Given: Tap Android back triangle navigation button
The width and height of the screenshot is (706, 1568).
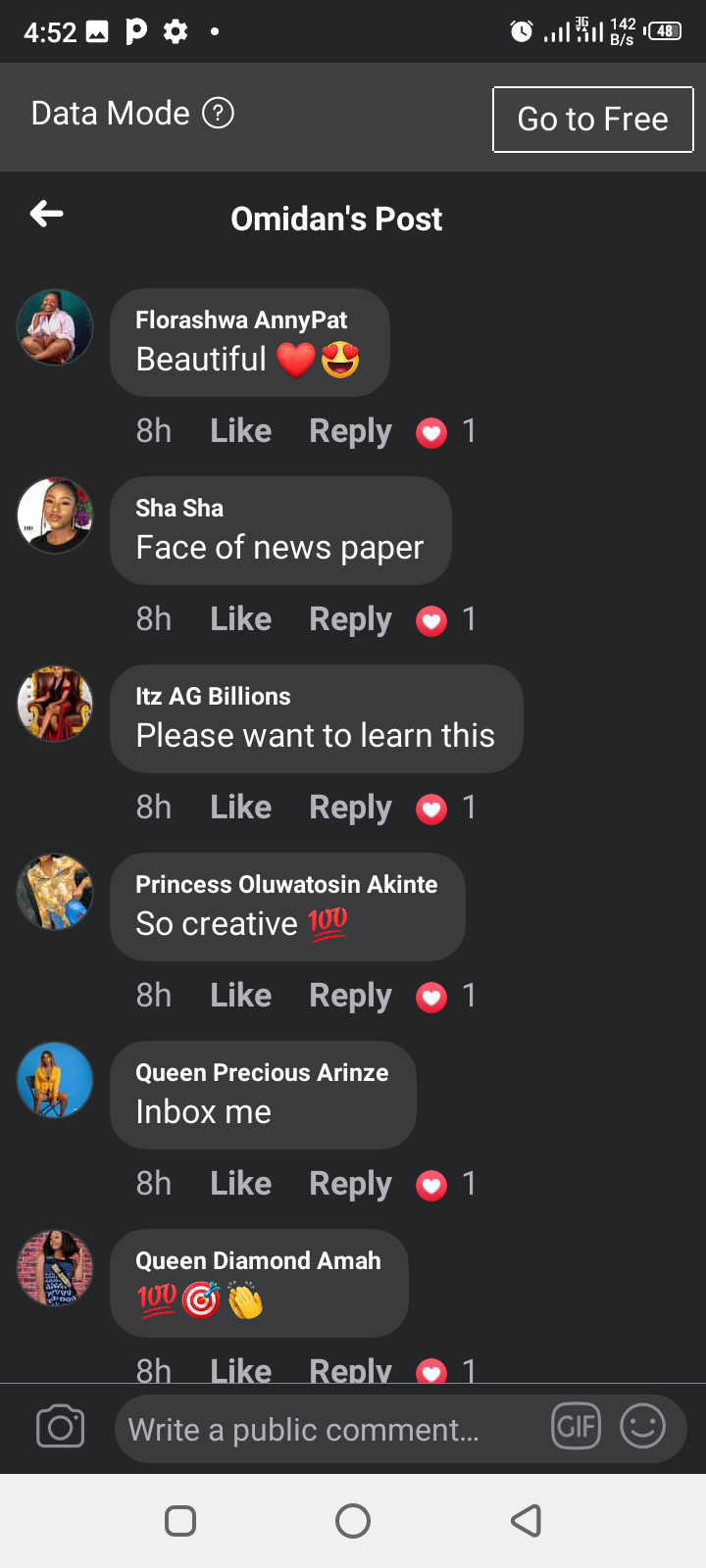Looking at the screenshot, I should click(x=527, y=1521).
